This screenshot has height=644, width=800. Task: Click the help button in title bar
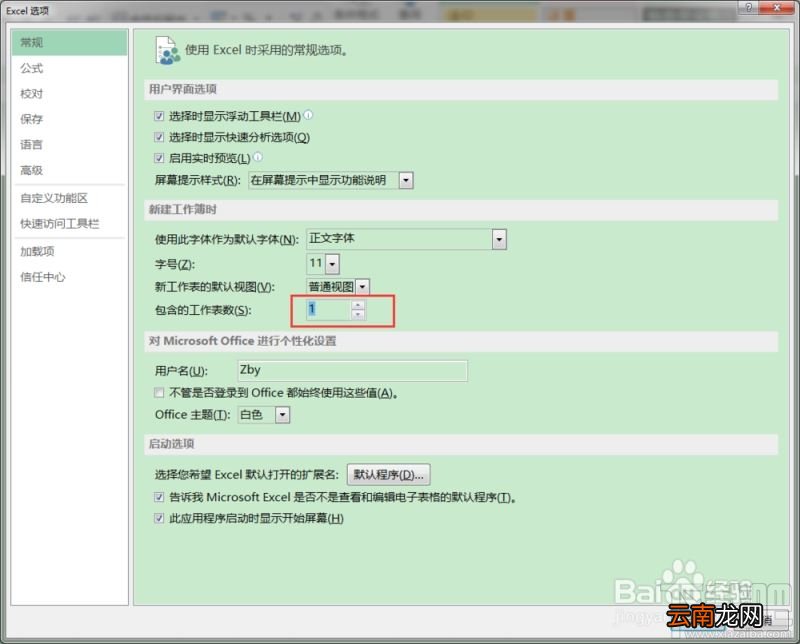[x=748, y=8]
